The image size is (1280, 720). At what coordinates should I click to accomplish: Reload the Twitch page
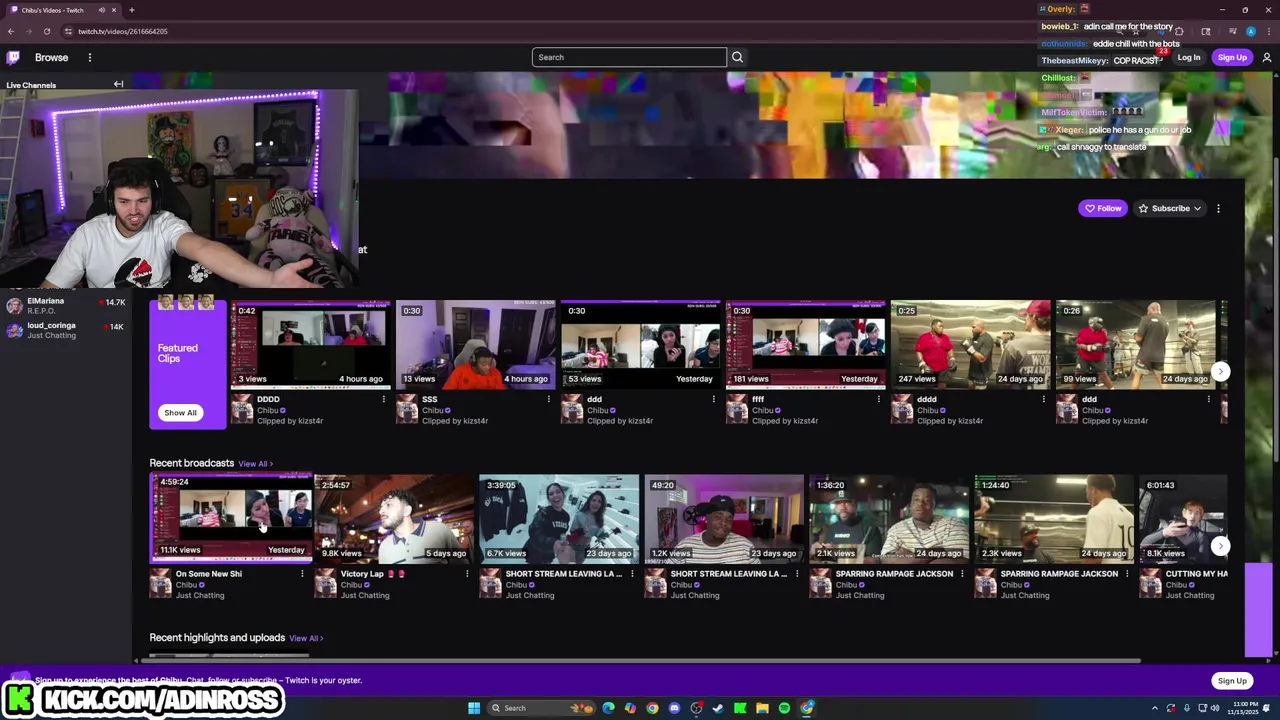click(x=46, y=31)
